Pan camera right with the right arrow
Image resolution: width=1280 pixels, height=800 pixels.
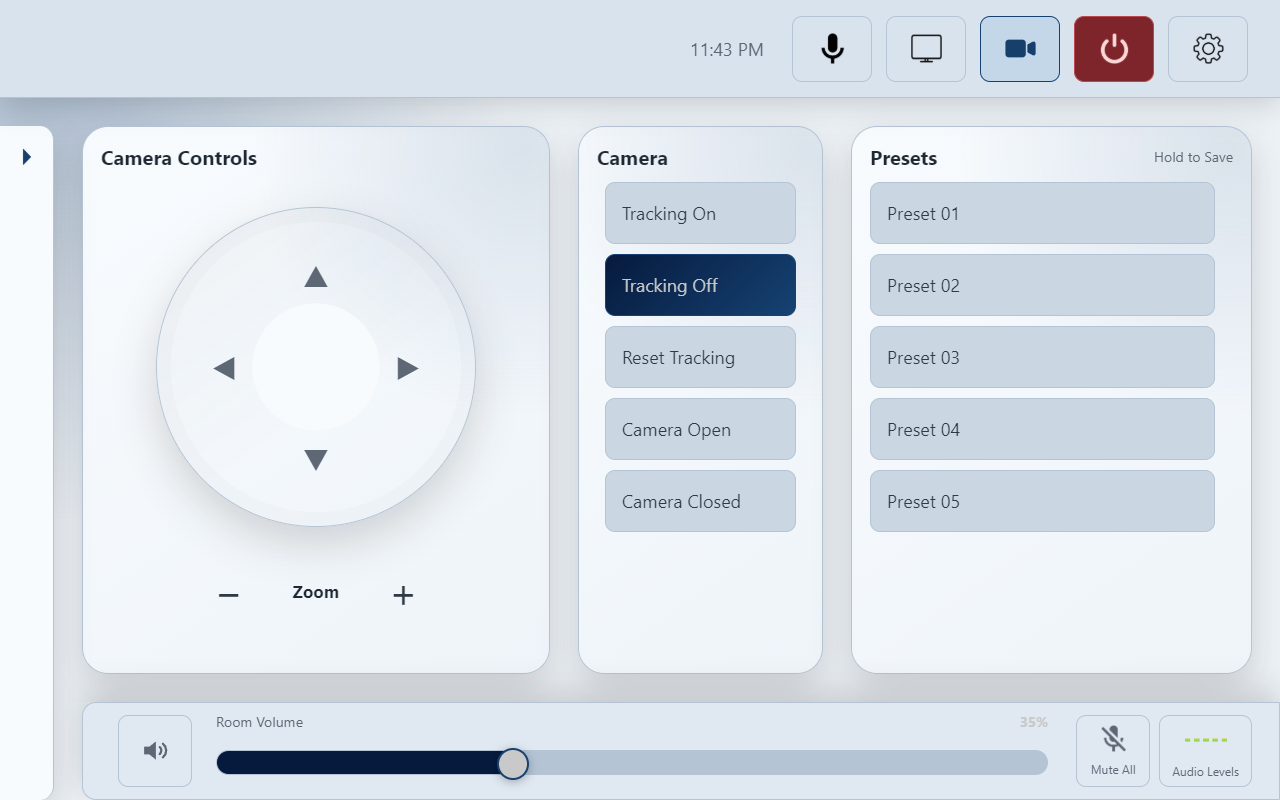(408, 368)
